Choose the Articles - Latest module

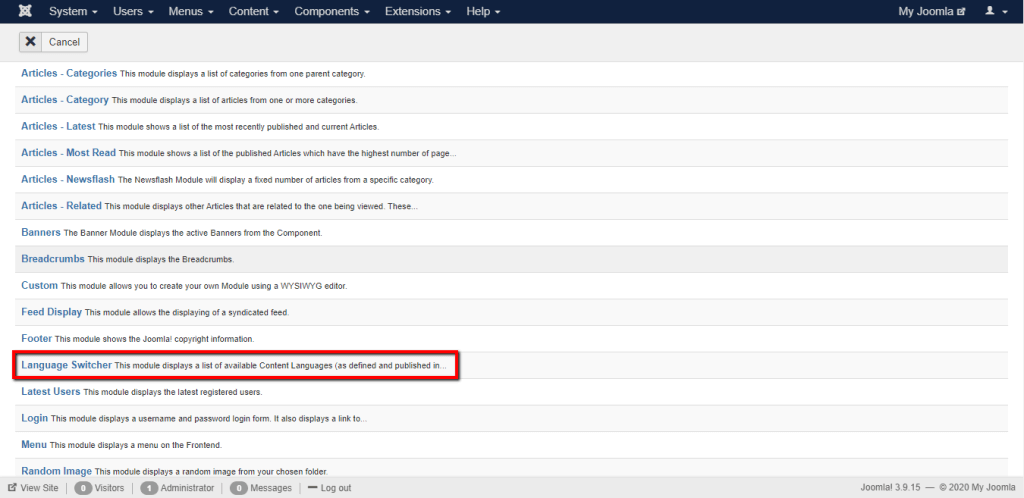58,126
